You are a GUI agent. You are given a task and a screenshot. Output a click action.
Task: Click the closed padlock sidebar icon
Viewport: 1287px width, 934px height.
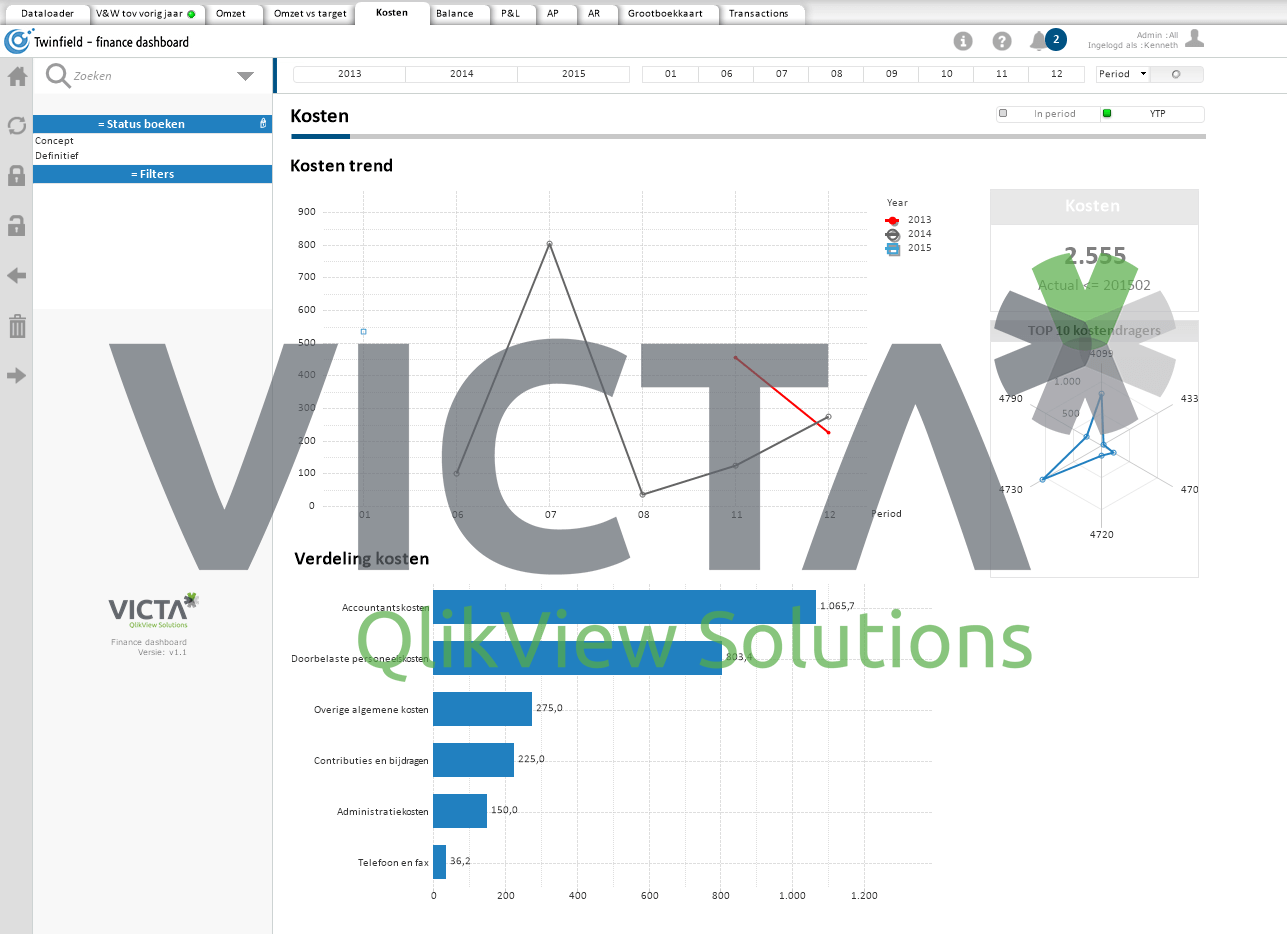tap(16, 176)
